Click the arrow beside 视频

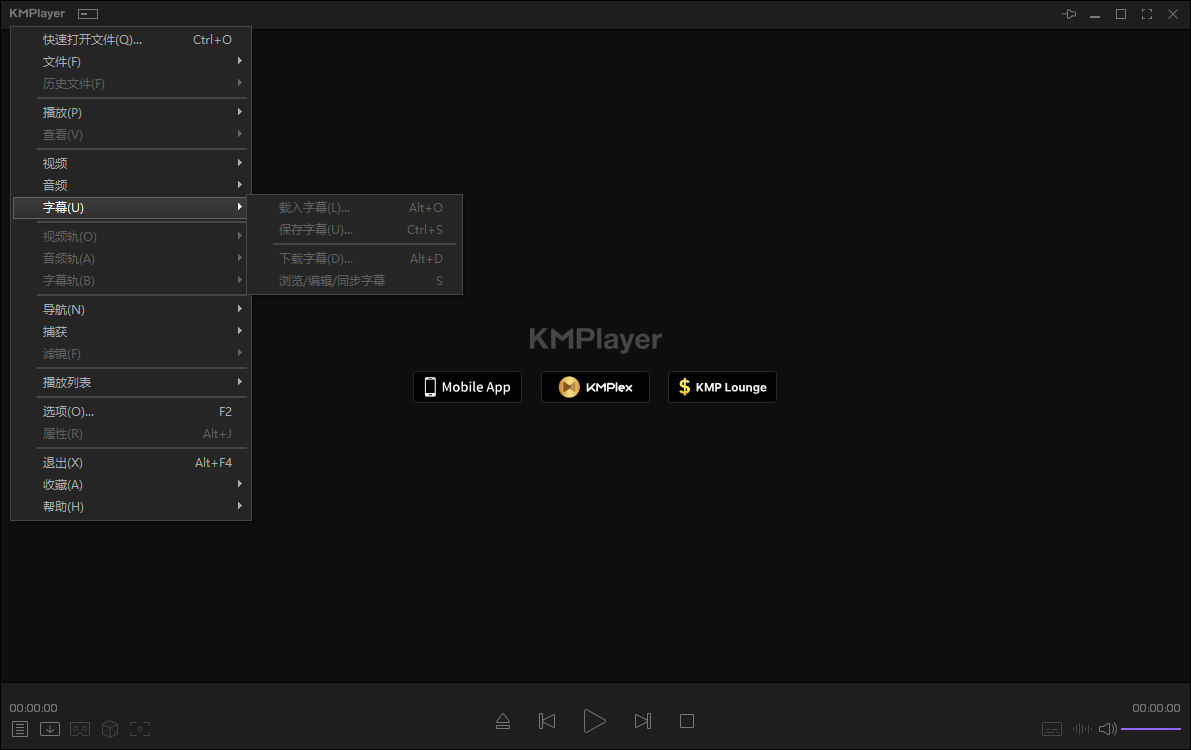pos(239,163)
